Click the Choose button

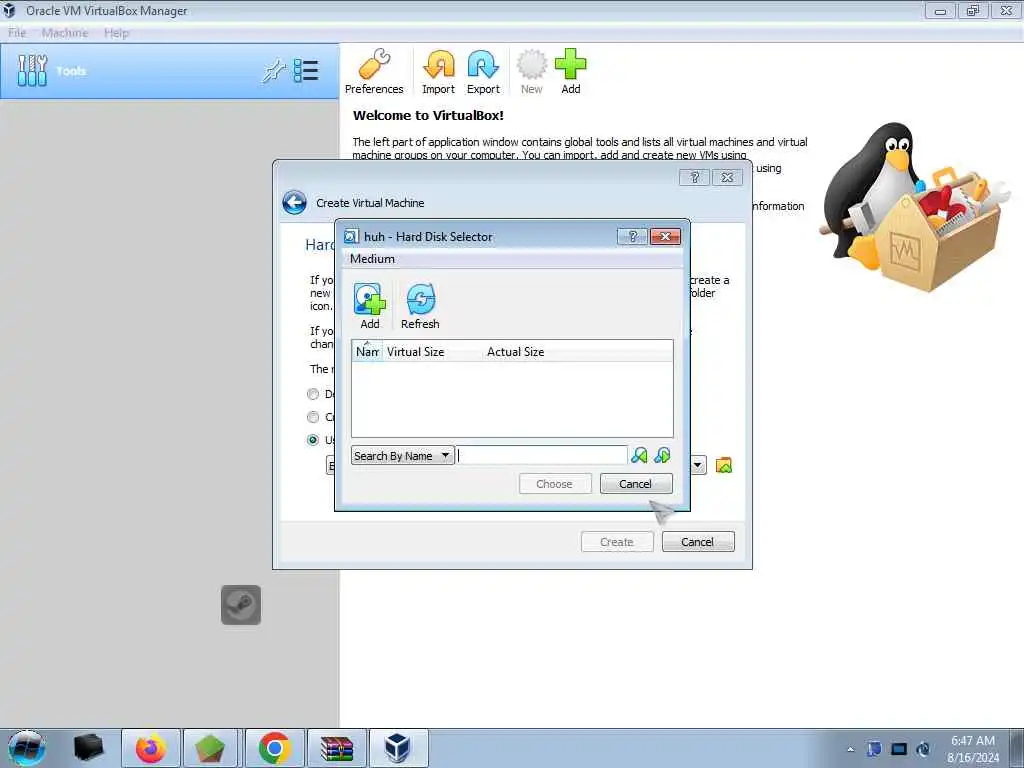coord(554,484)
